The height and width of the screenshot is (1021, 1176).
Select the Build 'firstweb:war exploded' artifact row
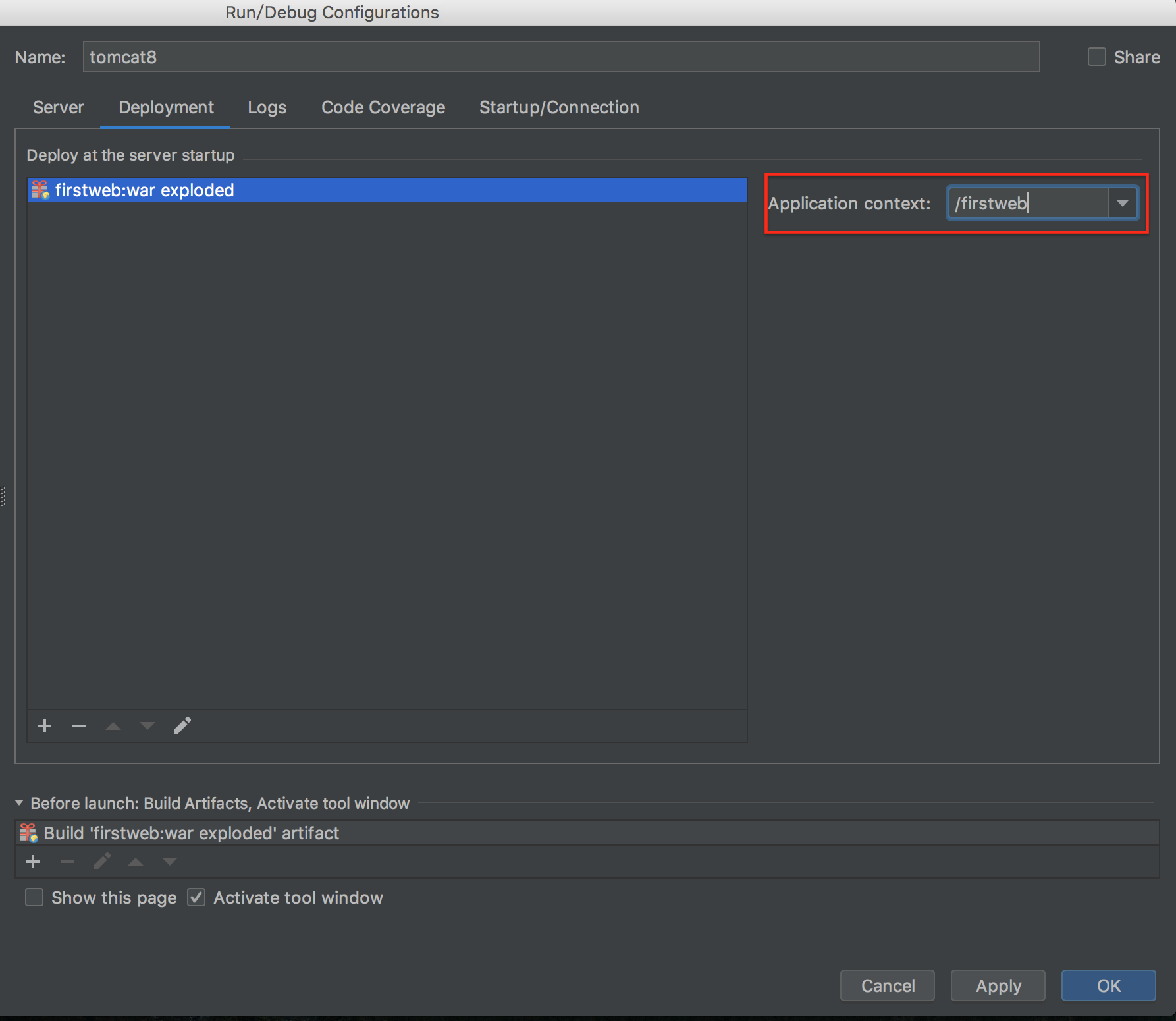(191, 833)
